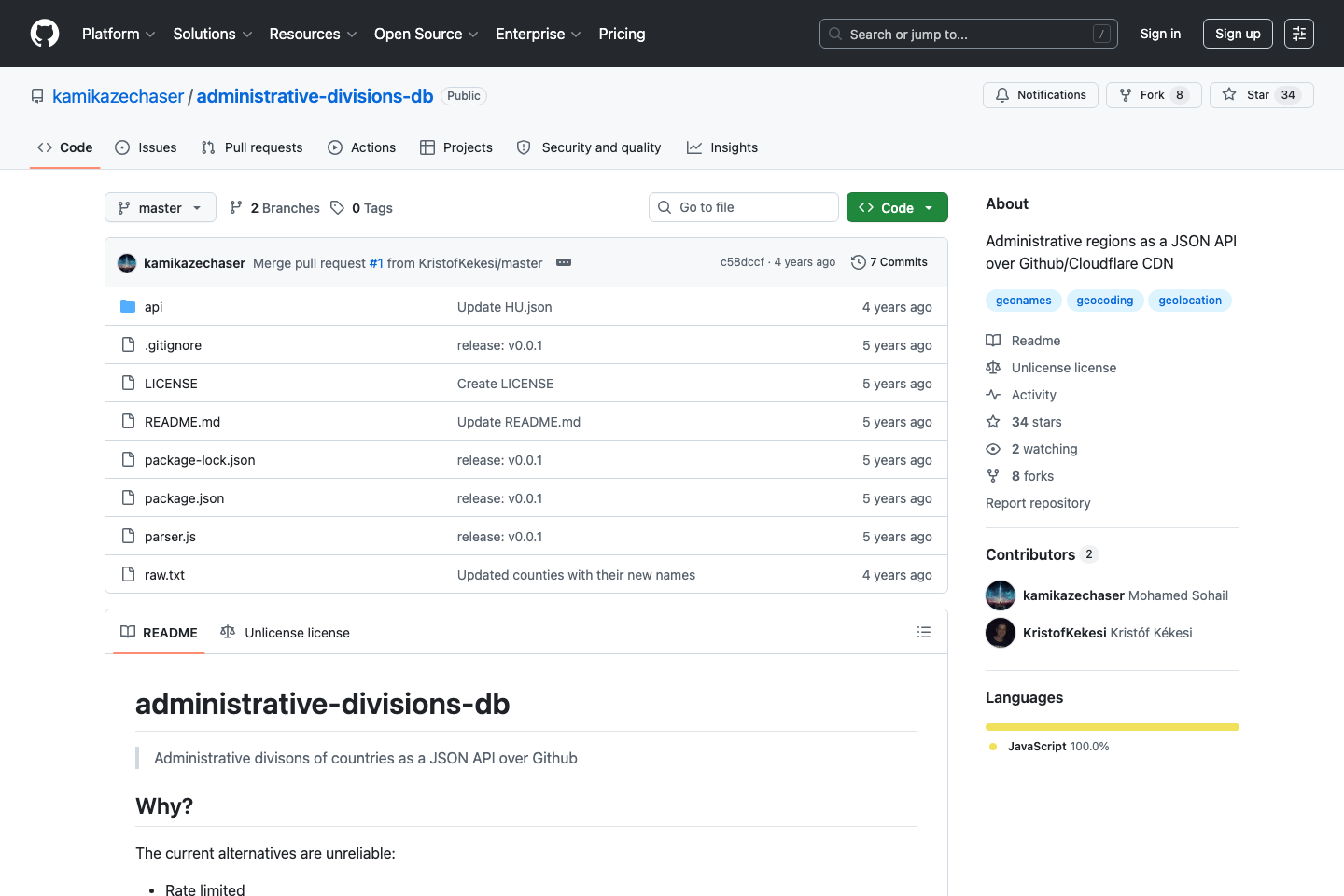Star the repository via the star icon

point(1230,94)
